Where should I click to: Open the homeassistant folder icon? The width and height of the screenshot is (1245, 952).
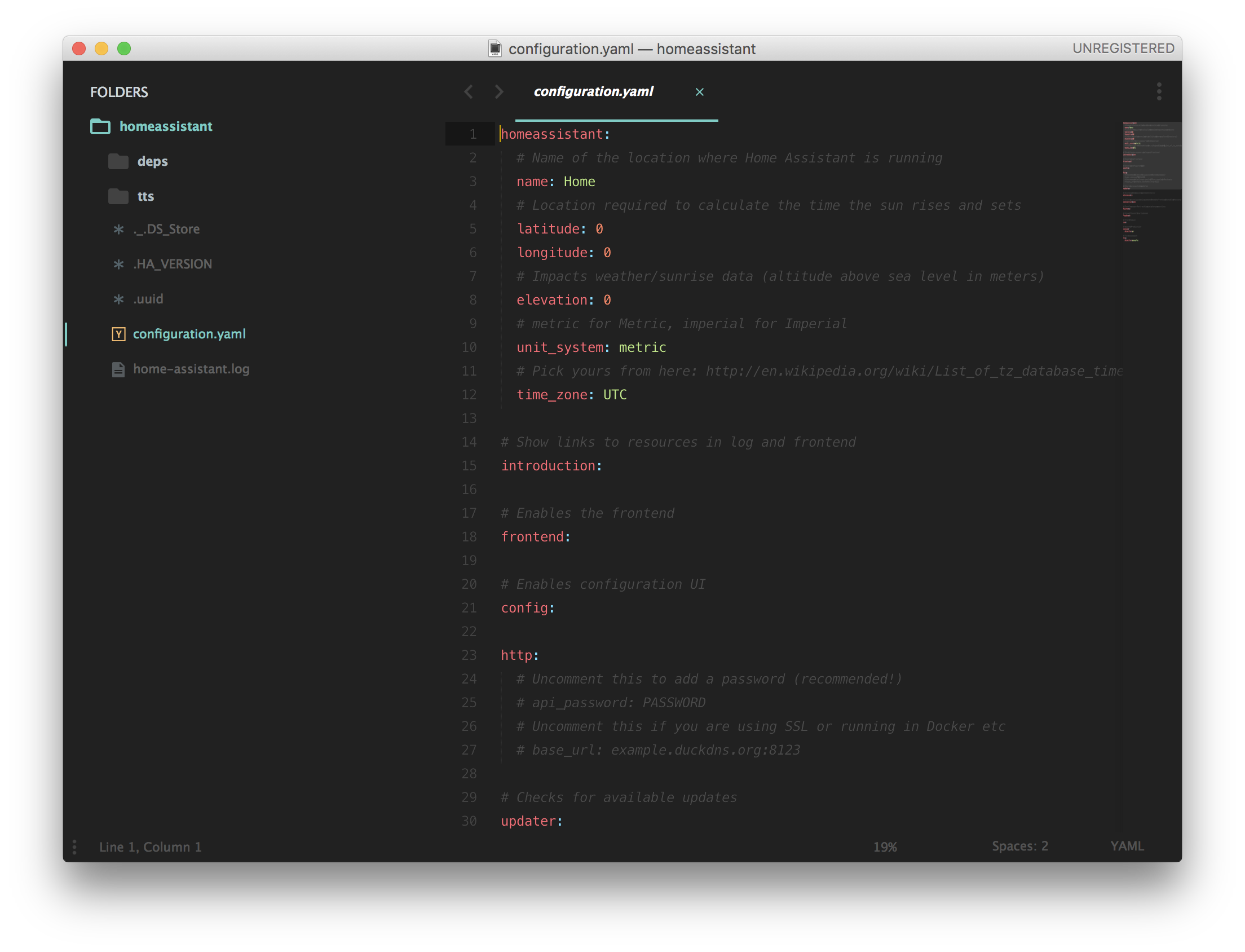pos(100,126)
